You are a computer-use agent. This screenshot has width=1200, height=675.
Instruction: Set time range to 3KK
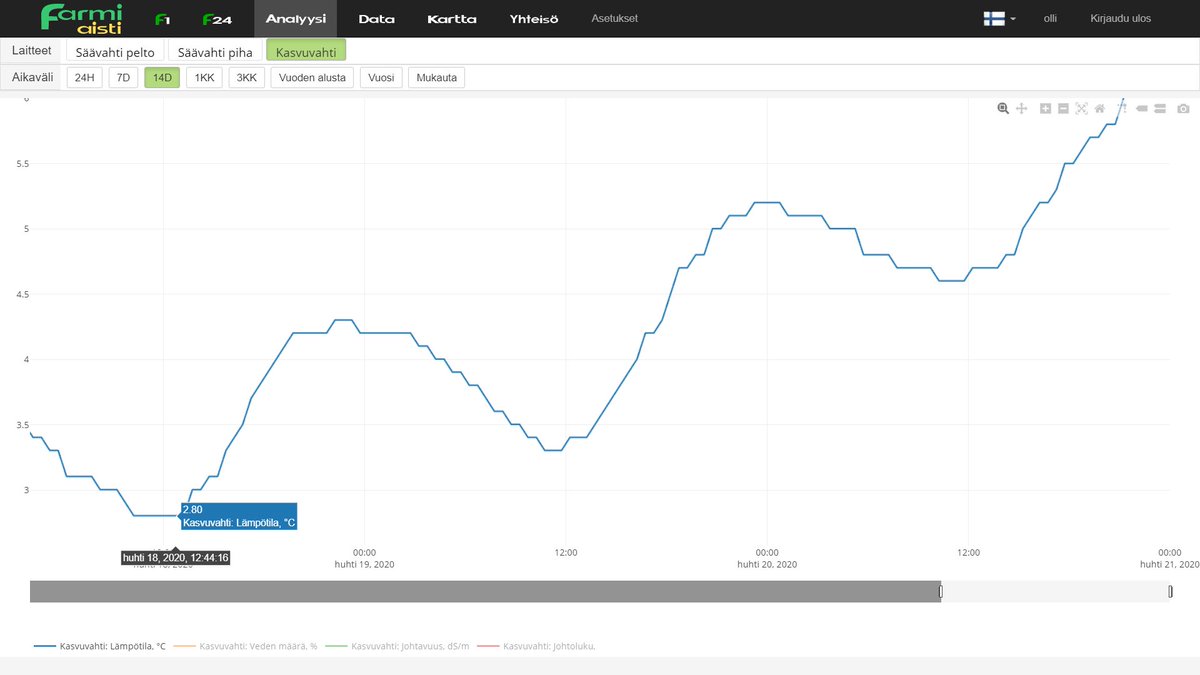click(x=247, y=77)
